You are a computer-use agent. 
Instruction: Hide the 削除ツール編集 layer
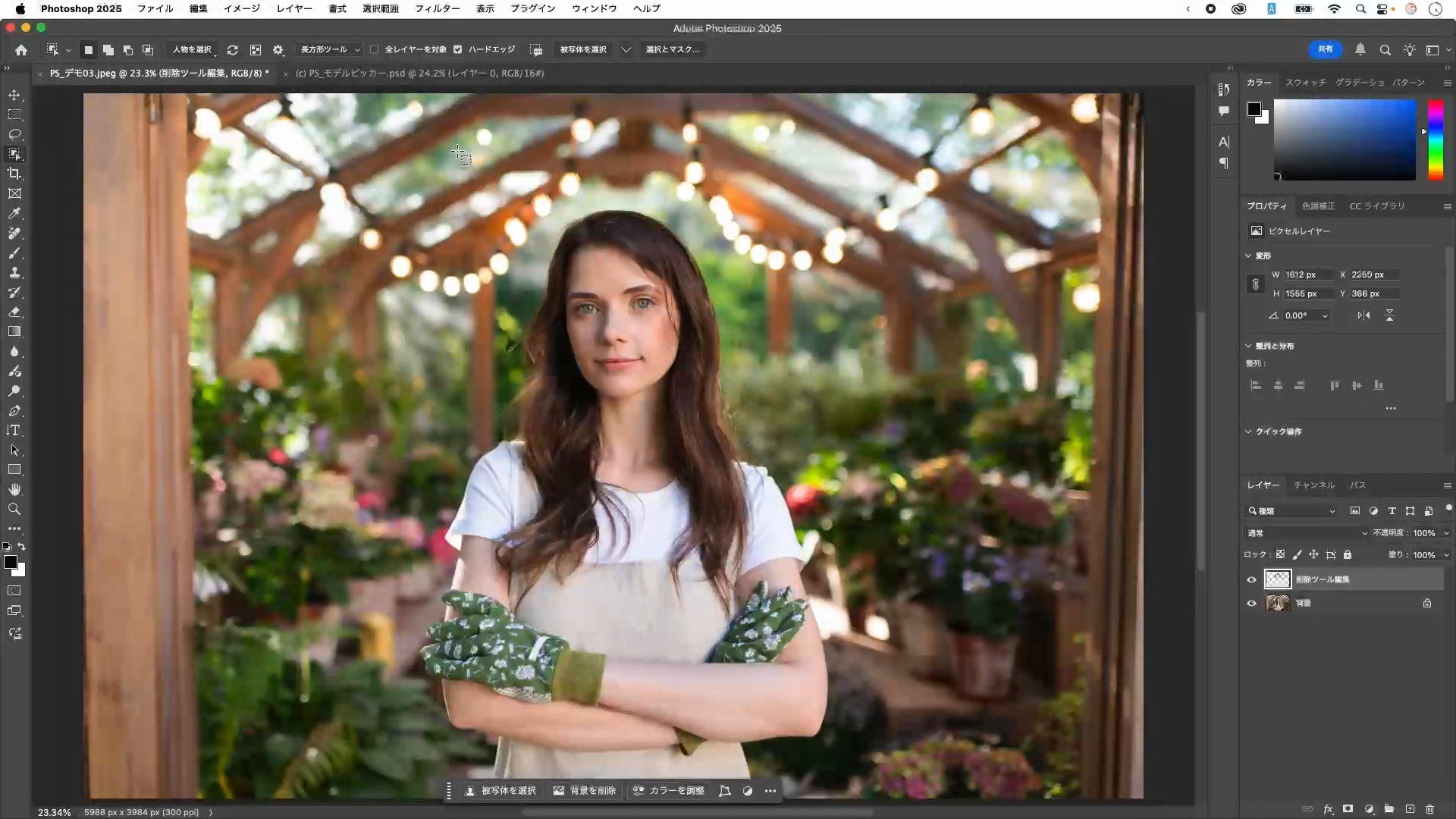pos(1251,579)
